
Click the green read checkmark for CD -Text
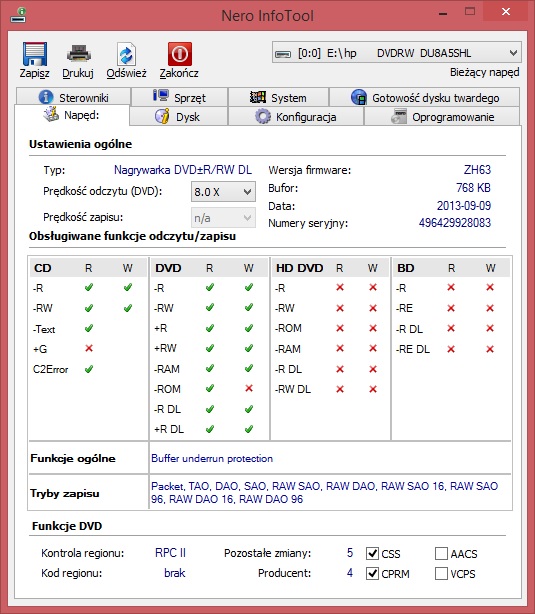click(89, 328)
